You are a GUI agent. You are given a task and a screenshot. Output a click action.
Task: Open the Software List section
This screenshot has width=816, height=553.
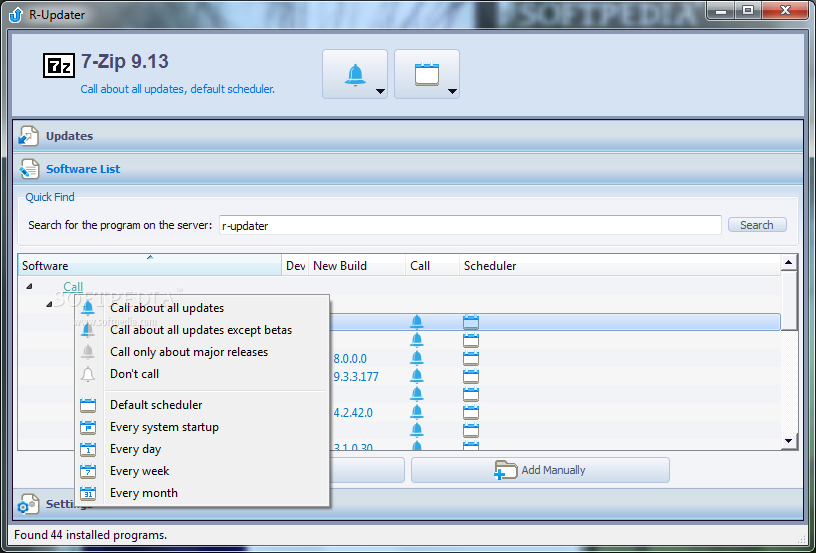(x=407, y=169)
